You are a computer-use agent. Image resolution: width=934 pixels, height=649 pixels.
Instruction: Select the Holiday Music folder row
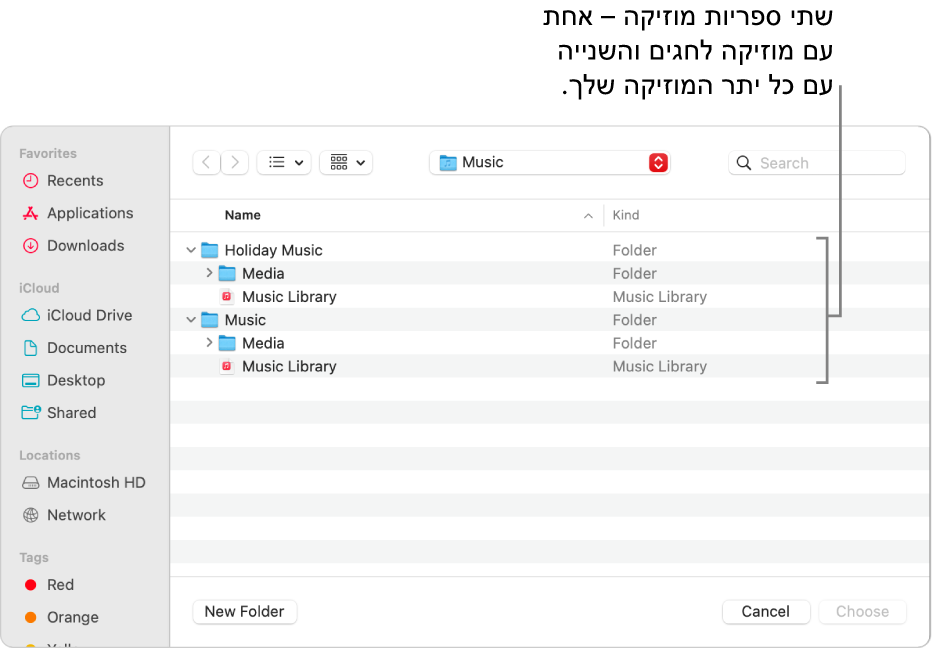point(550,250)
